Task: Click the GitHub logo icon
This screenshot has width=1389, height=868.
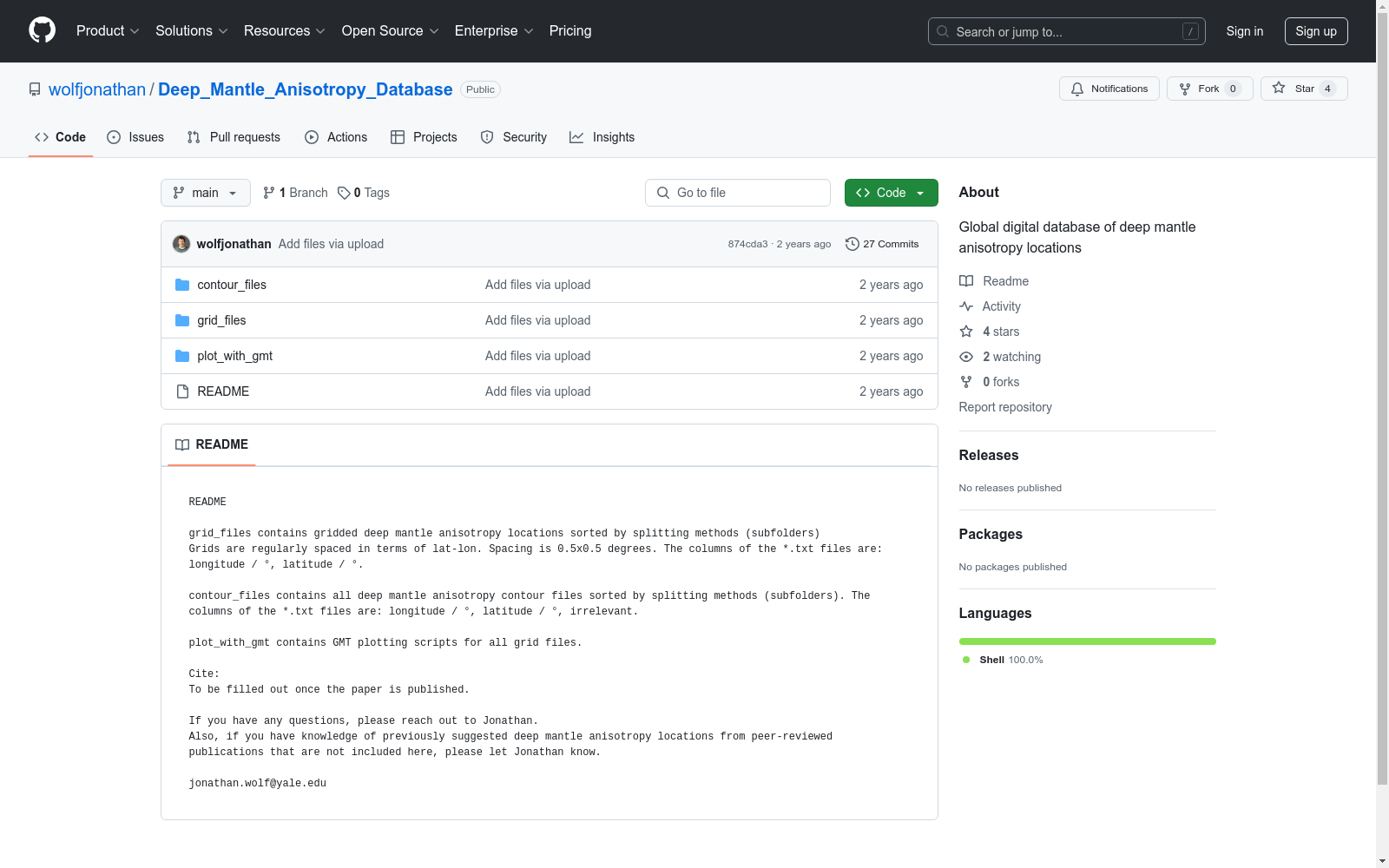Action: 42,30
